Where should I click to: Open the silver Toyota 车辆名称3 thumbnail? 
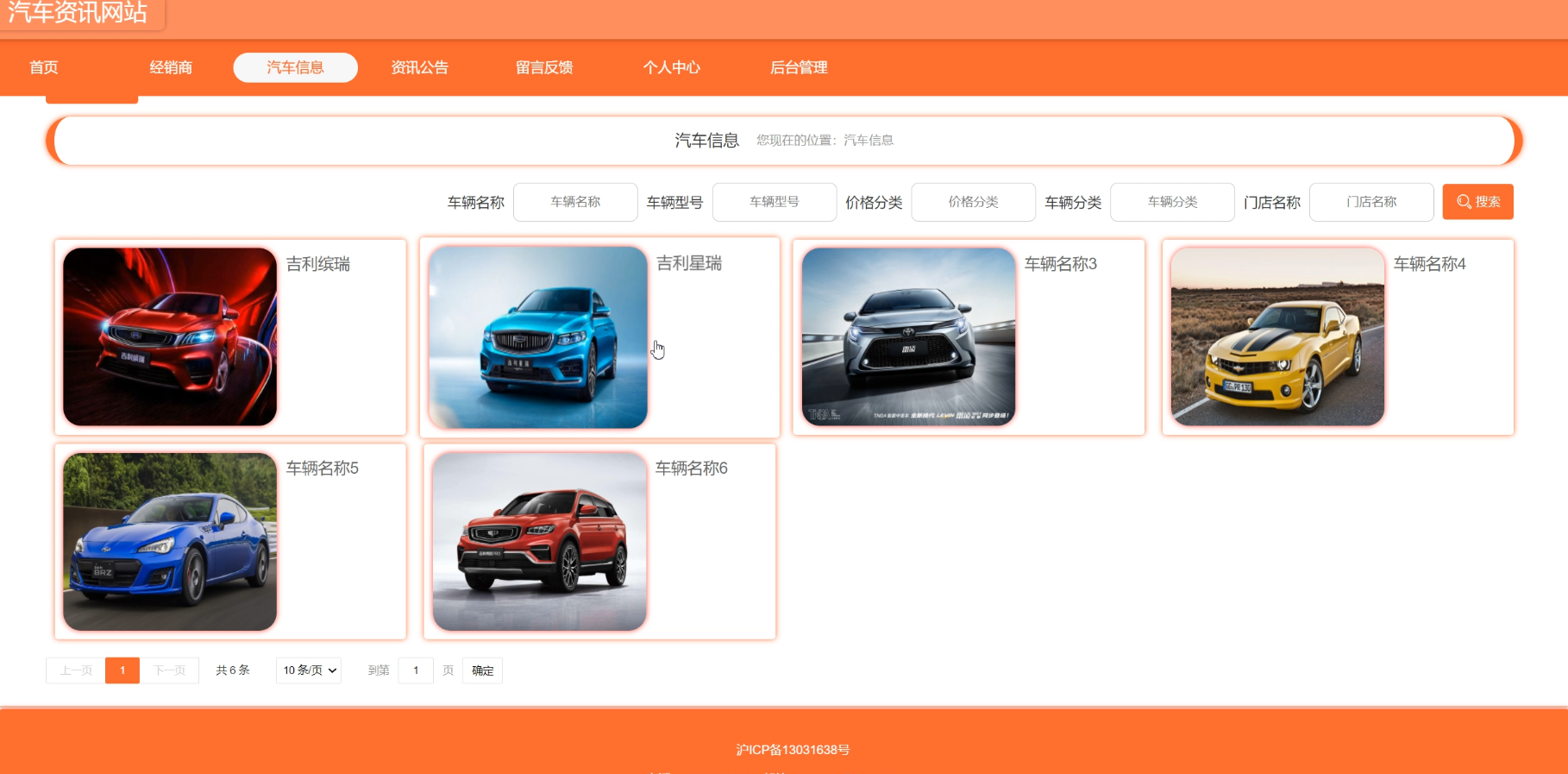click(x=908, y=337)
